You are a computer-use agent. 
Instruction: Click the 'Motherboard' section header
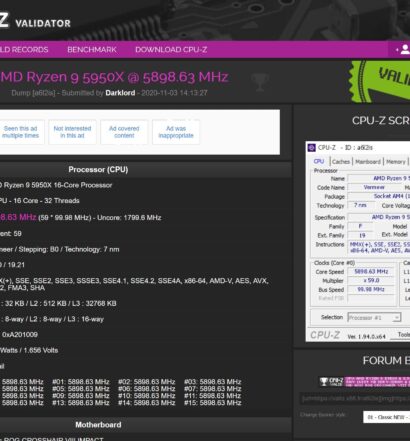coord(98,425)
